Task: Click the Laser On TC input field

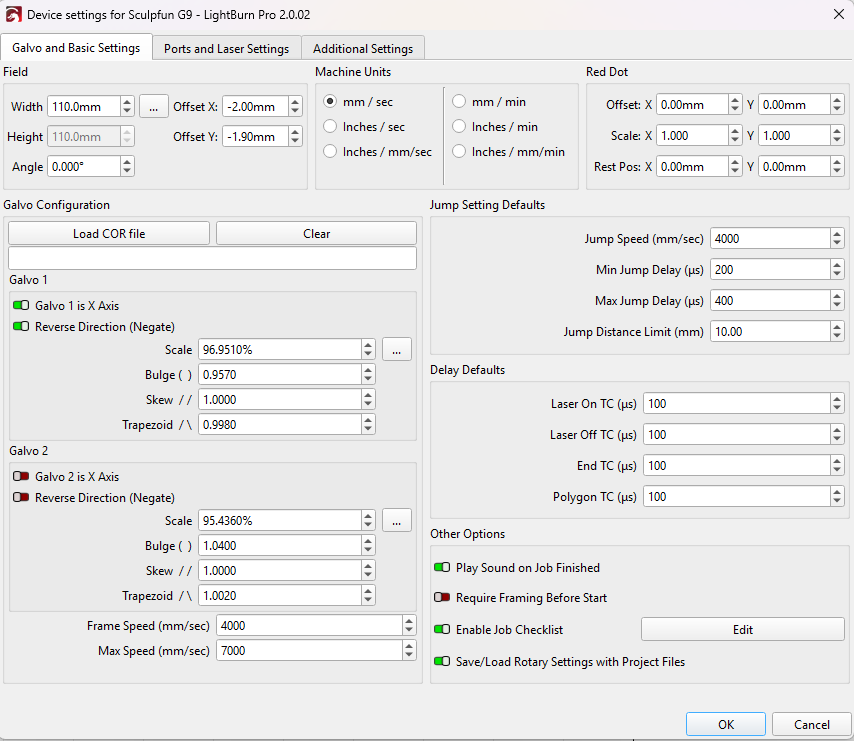Action: [x=736, y=404]
